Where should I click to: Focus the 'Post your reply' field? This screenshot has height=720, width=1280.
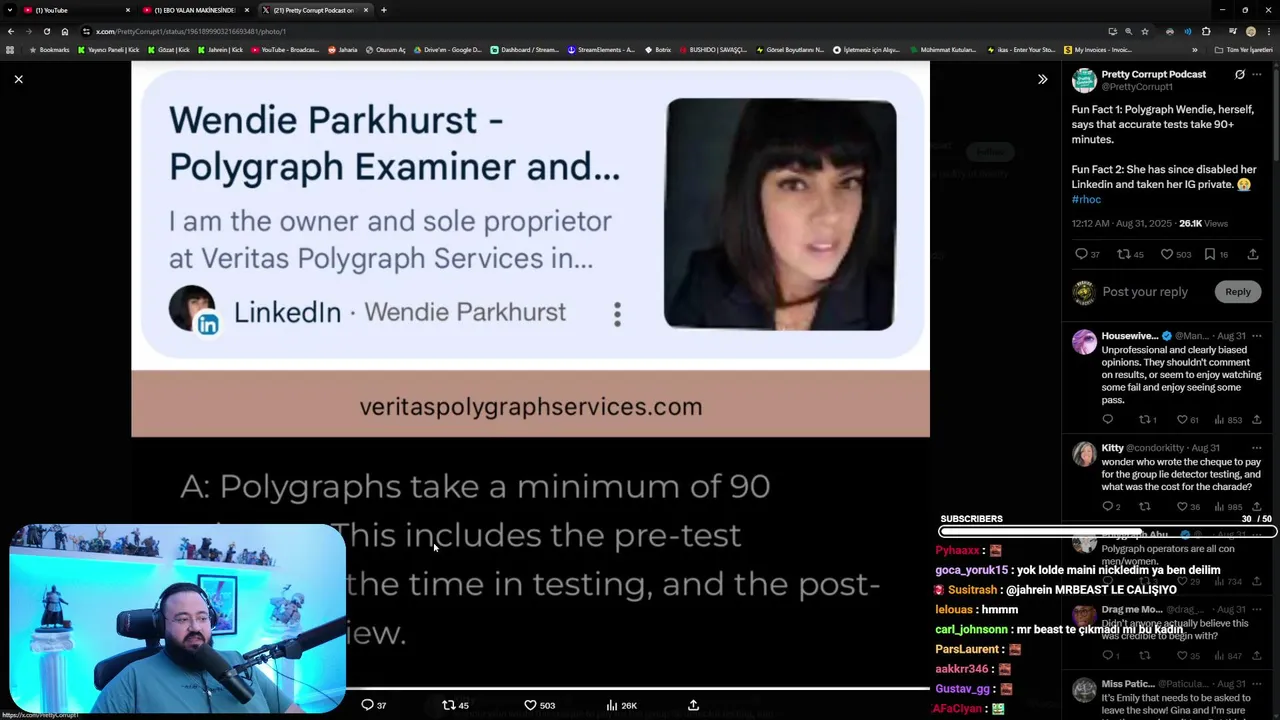pos(1145,292)
